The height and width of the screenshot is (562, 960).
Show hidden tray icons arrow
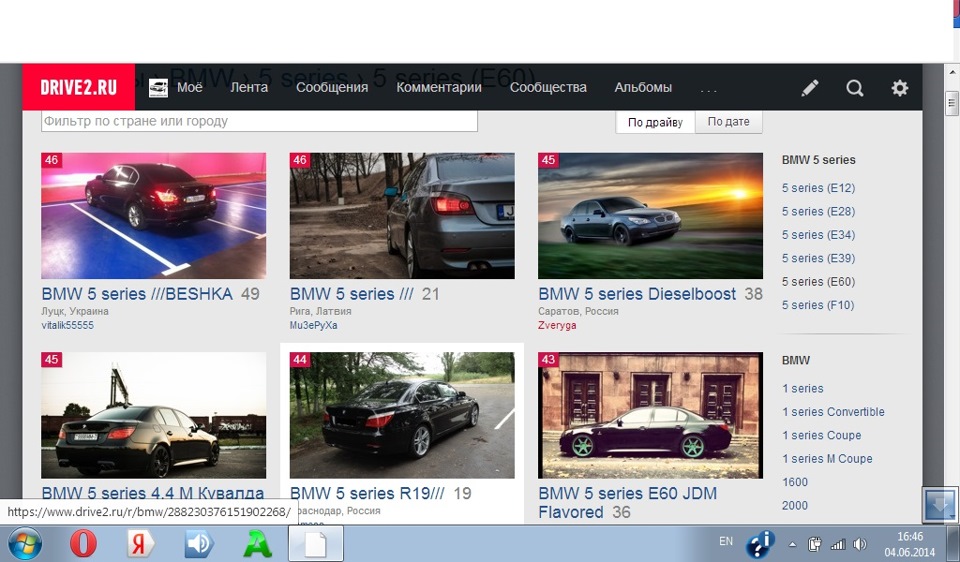(792, 544)
